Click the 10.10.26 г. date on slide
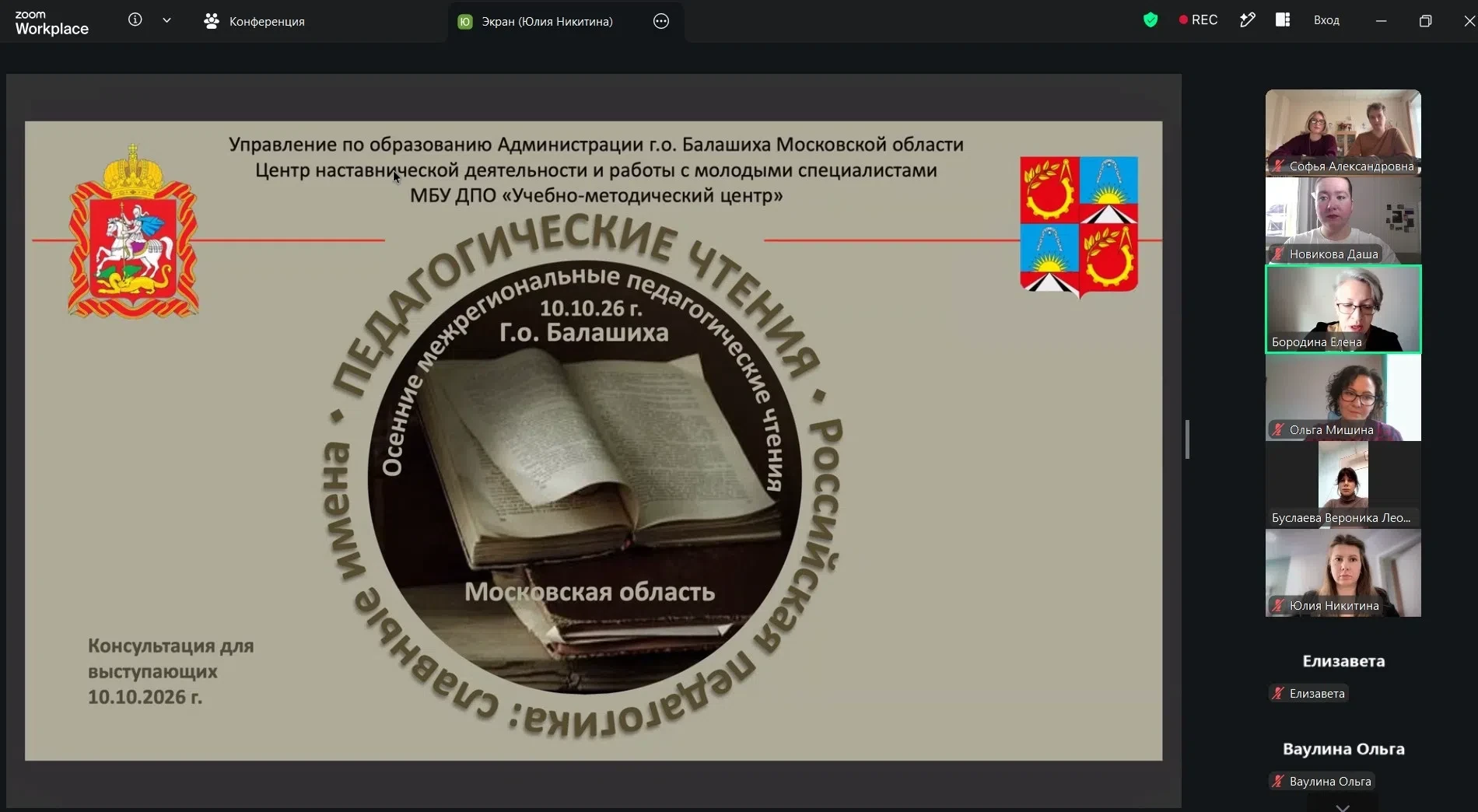Image resolution: width=1478 pixels, height=812 pixels. (591, 308)
